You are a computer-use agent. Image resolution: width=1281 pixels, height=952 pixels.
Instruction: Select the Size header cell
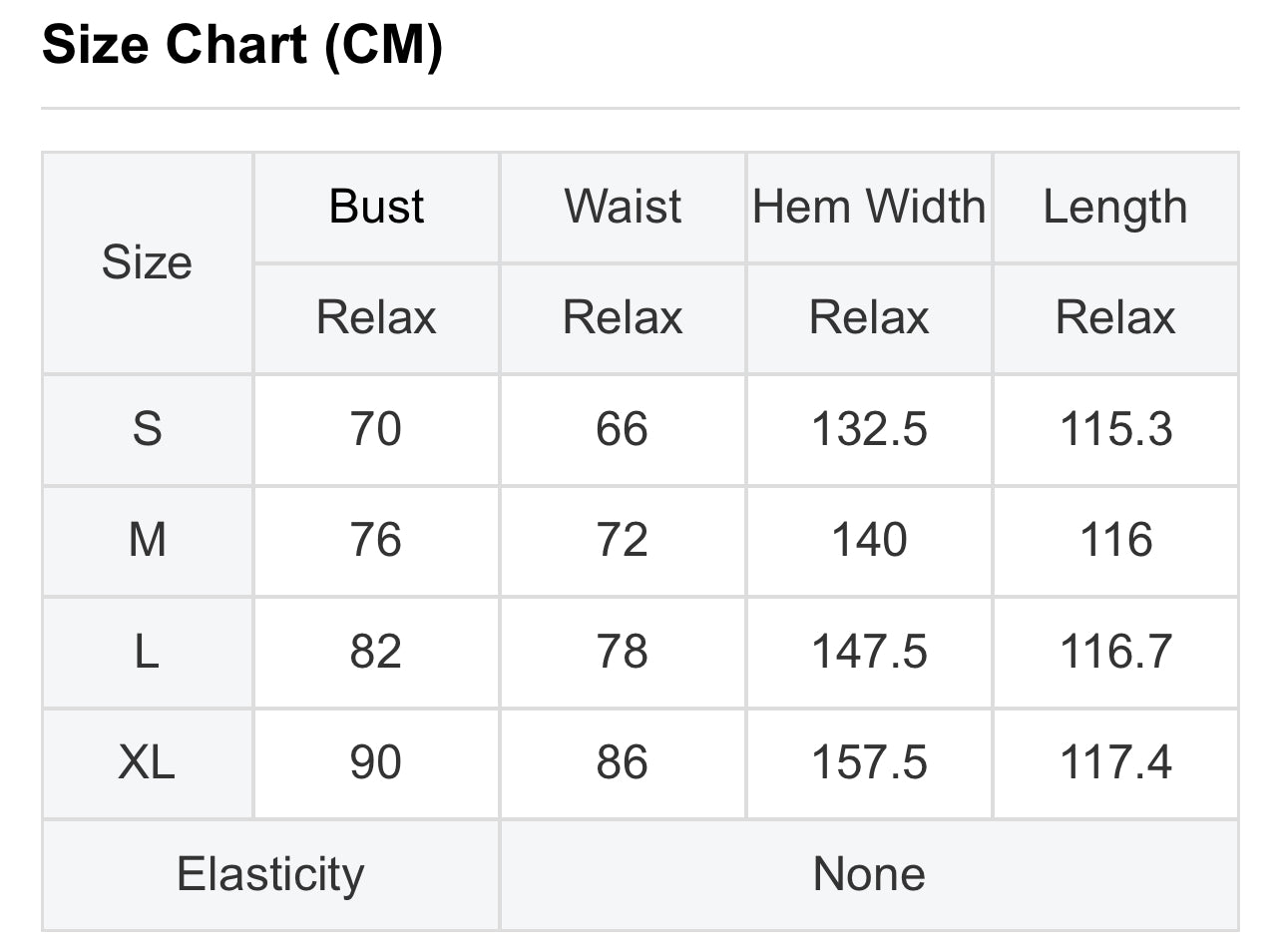point(147,263)
